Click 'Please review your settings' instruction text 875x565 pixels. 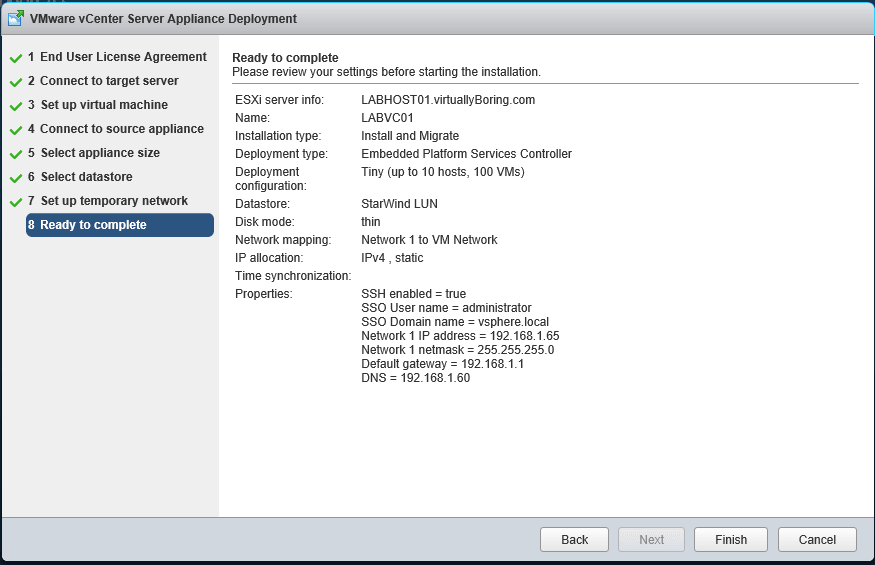386,72
